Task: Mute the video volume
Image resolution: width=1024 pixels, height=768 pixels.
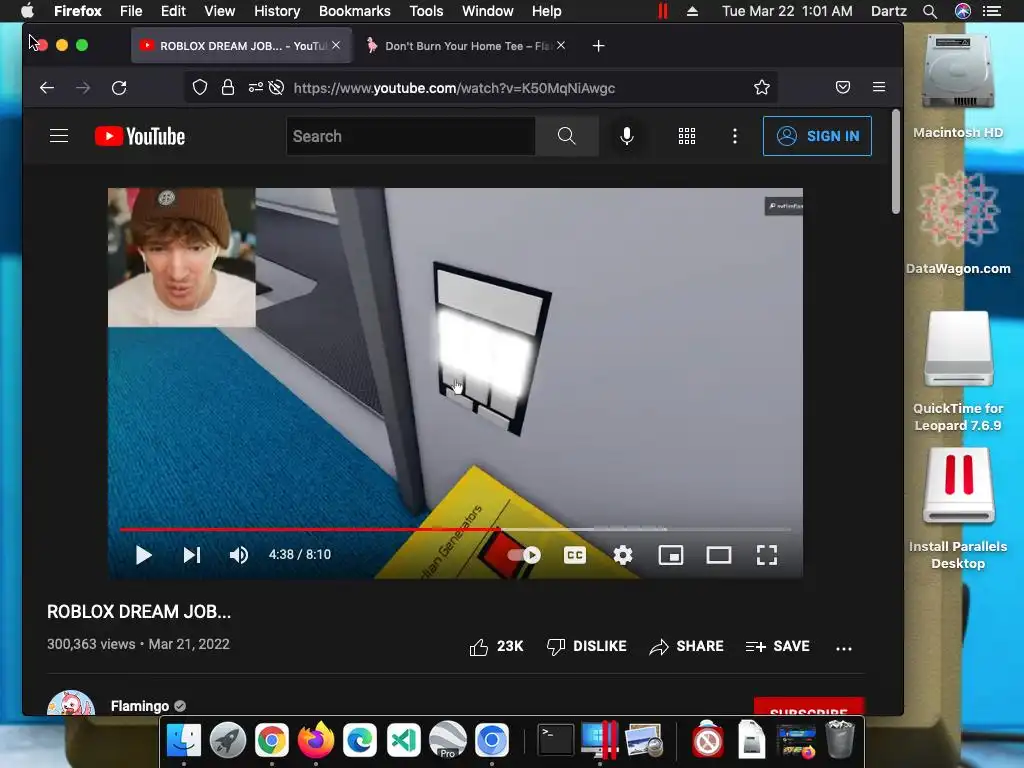Action: tap(239, 555)
